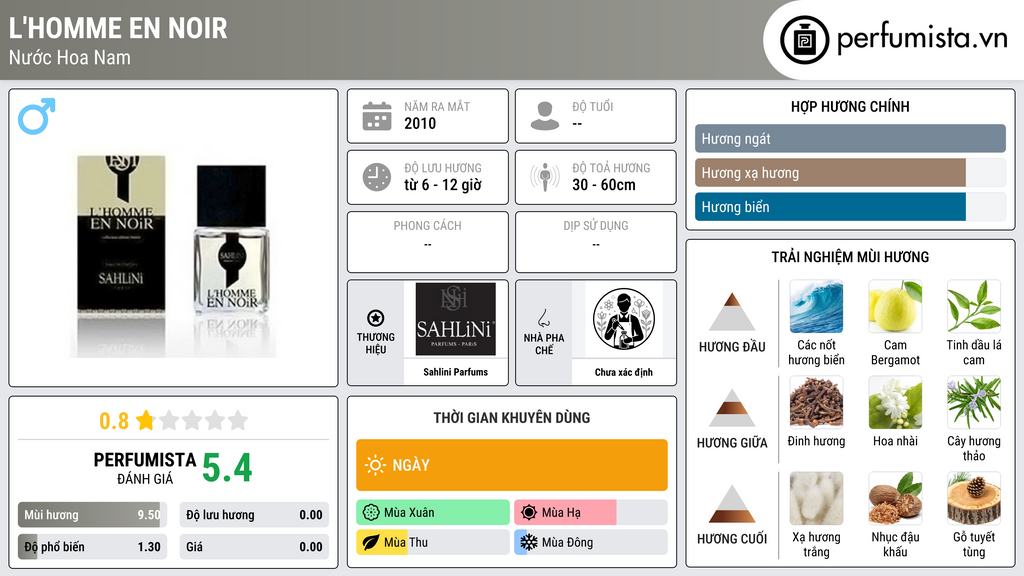This screenshot has width=1024, height=576.
Task: Click the sun icon for Mùa Hạ
Action: 529,513
